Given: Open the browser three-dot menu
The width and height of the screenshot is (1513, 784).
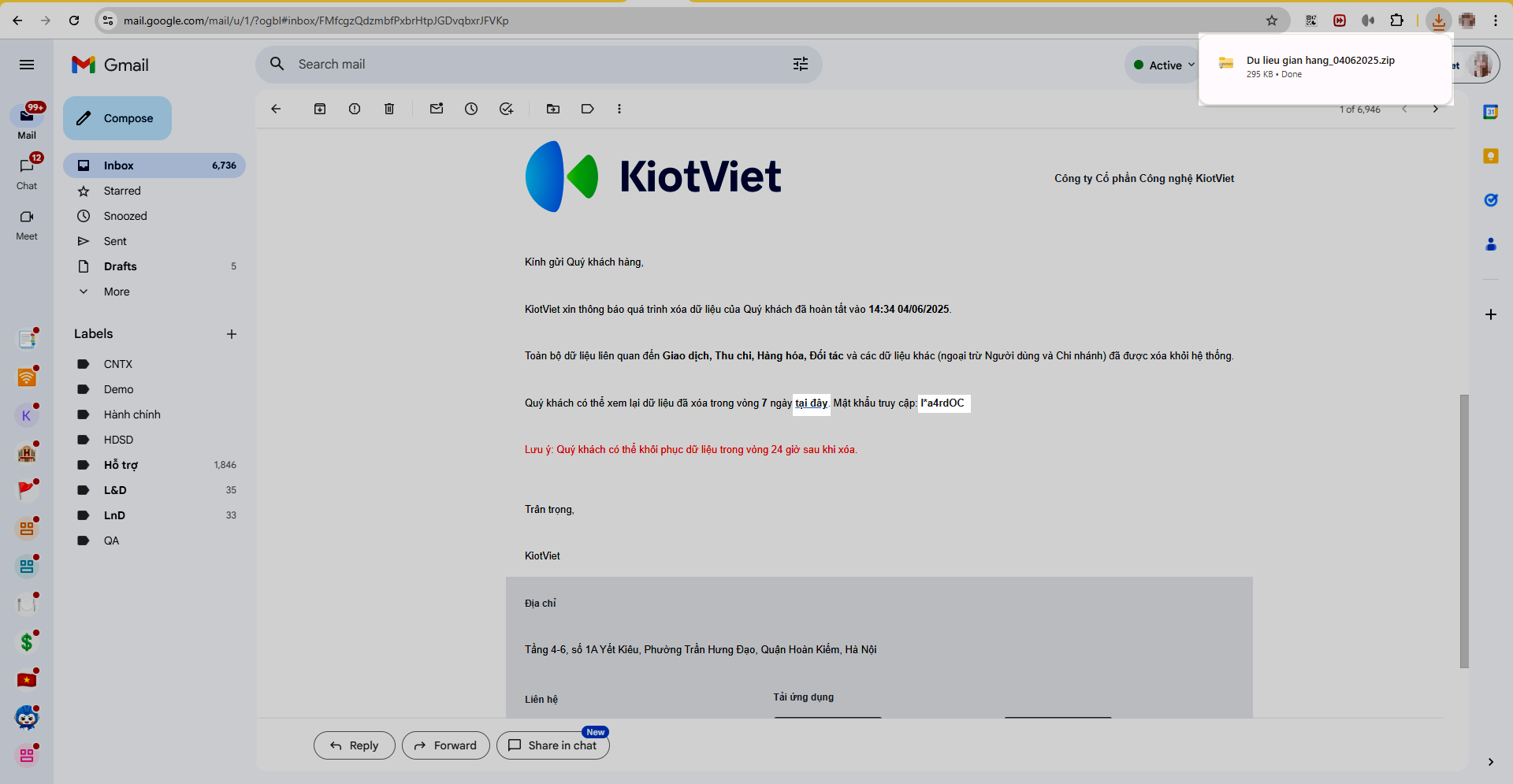Looking at the screenshot, I should (x=1496, y=20).
